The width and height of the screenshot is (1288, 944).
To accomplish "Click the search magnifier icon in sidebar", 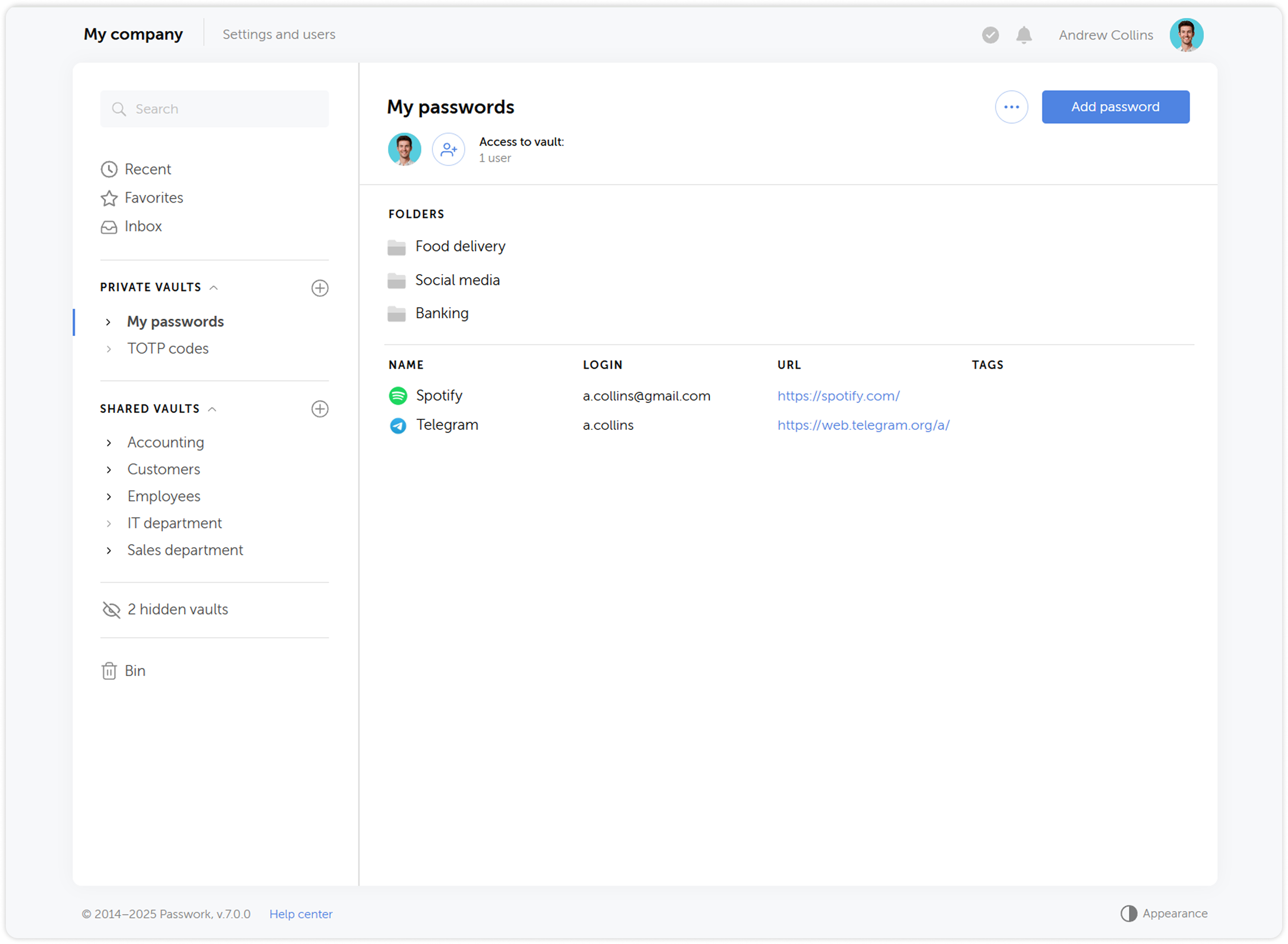I will (x=120, y=109).
